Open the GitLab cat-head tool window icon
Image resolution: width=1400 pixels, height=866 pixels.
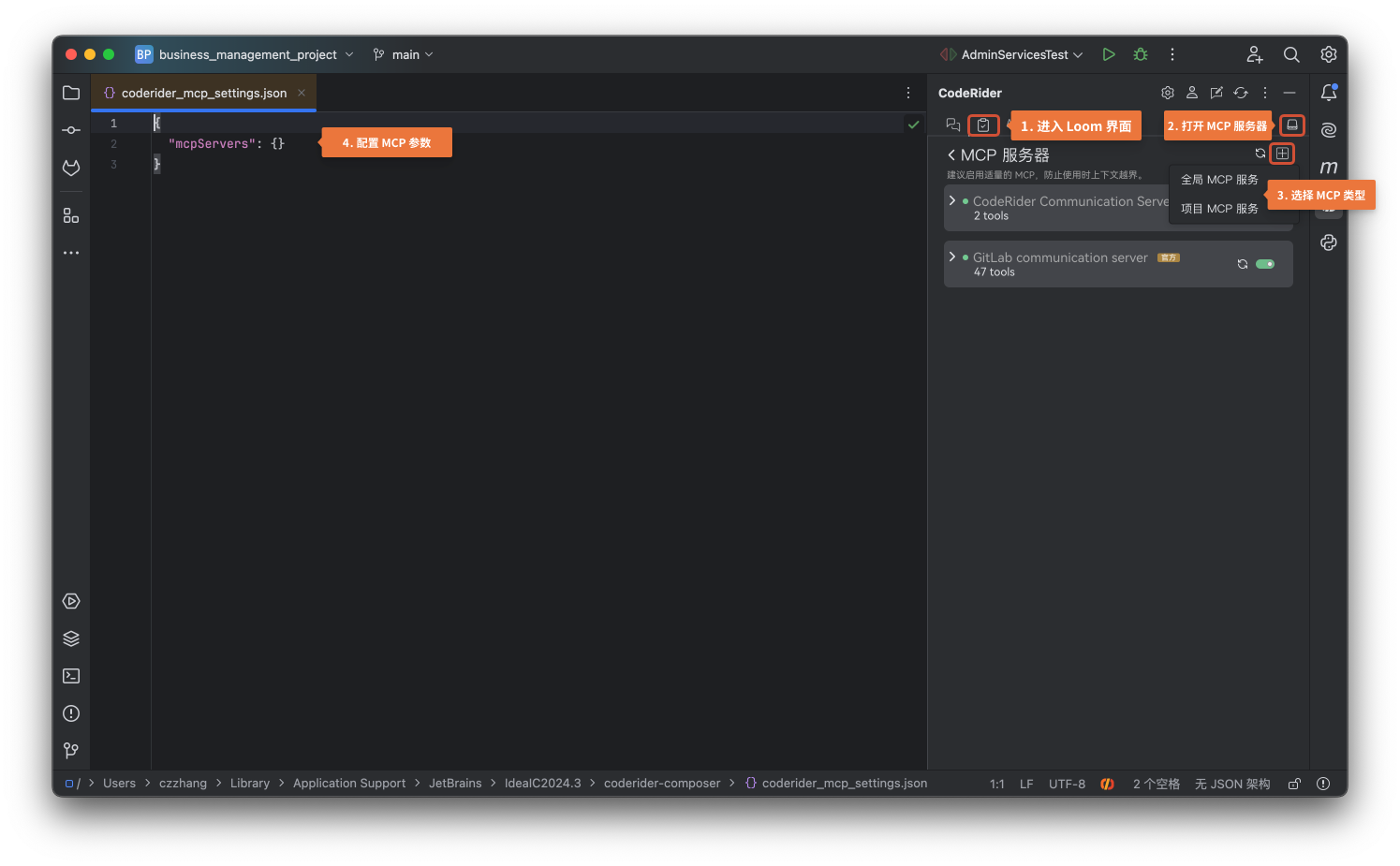(71, 168)
